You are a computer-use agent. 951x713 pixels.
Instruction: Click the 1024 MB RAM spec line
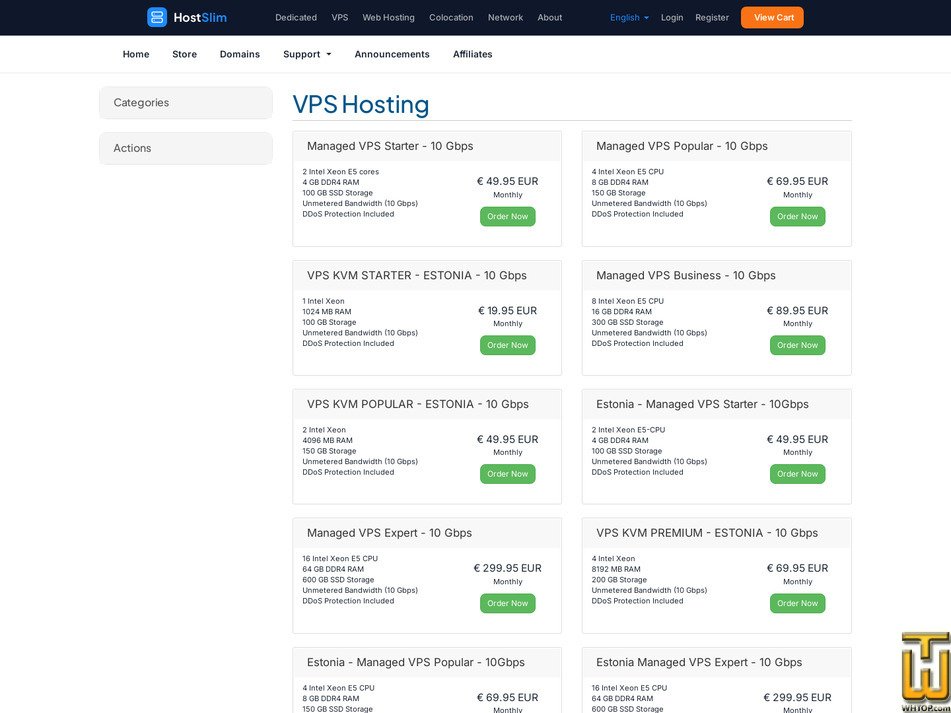pyautogui.click(x=327, y=312)
